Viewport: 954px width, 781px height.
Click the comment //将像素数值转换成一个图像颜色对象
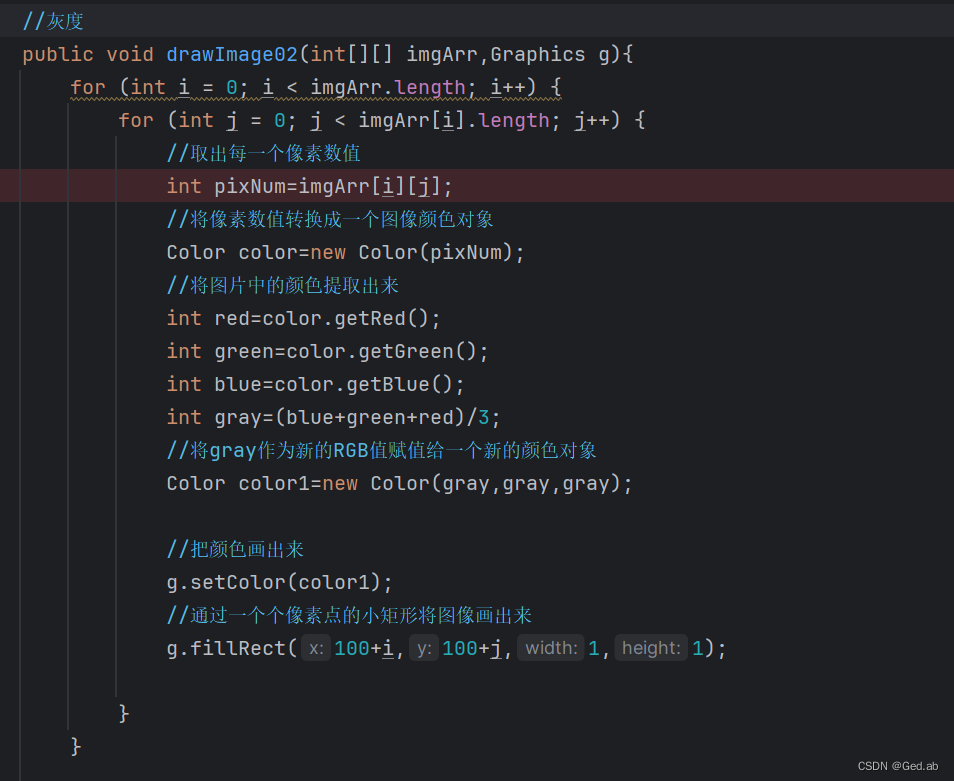pos(330,219)
